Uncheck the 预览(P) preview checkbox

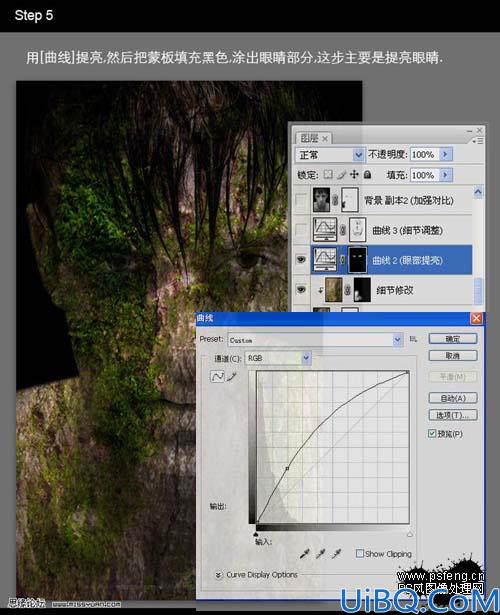(432, 433)
